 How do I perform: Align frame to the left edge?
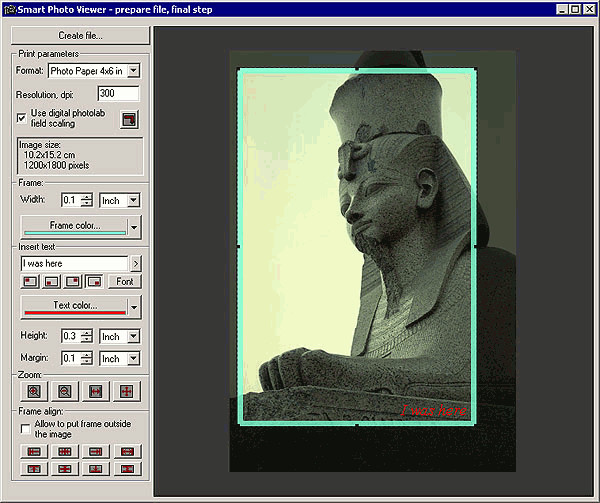click(34, 451)
